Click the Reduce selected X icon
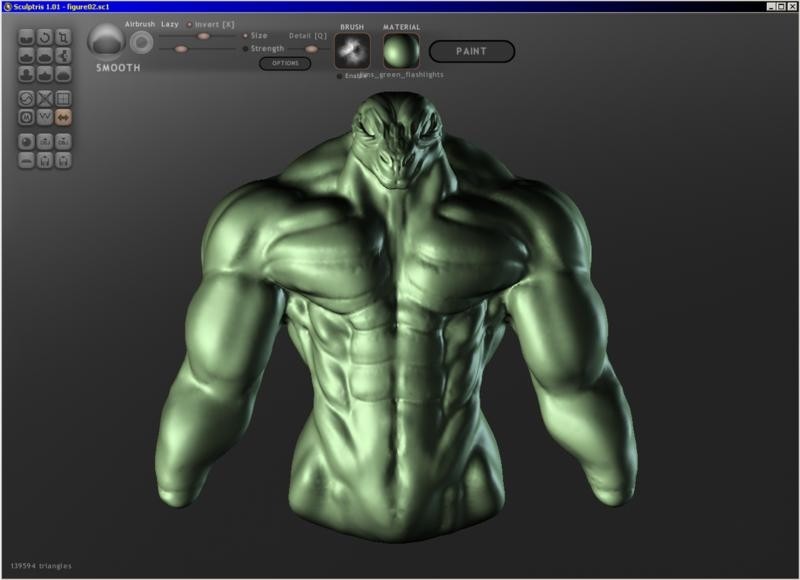Image resolution: width=800 pixels, height=580 pixels. point(45,98)
